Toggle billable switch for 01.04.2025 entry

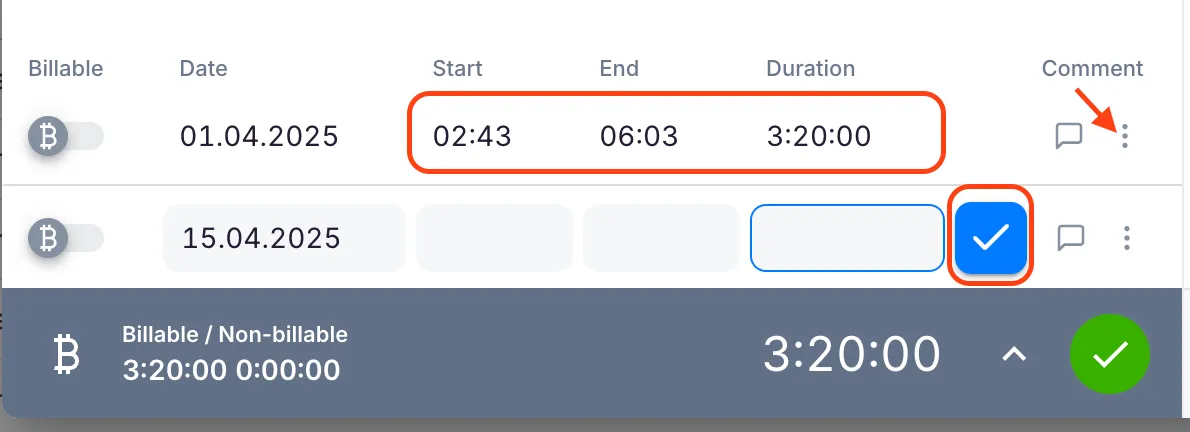(x=66, y=135)
